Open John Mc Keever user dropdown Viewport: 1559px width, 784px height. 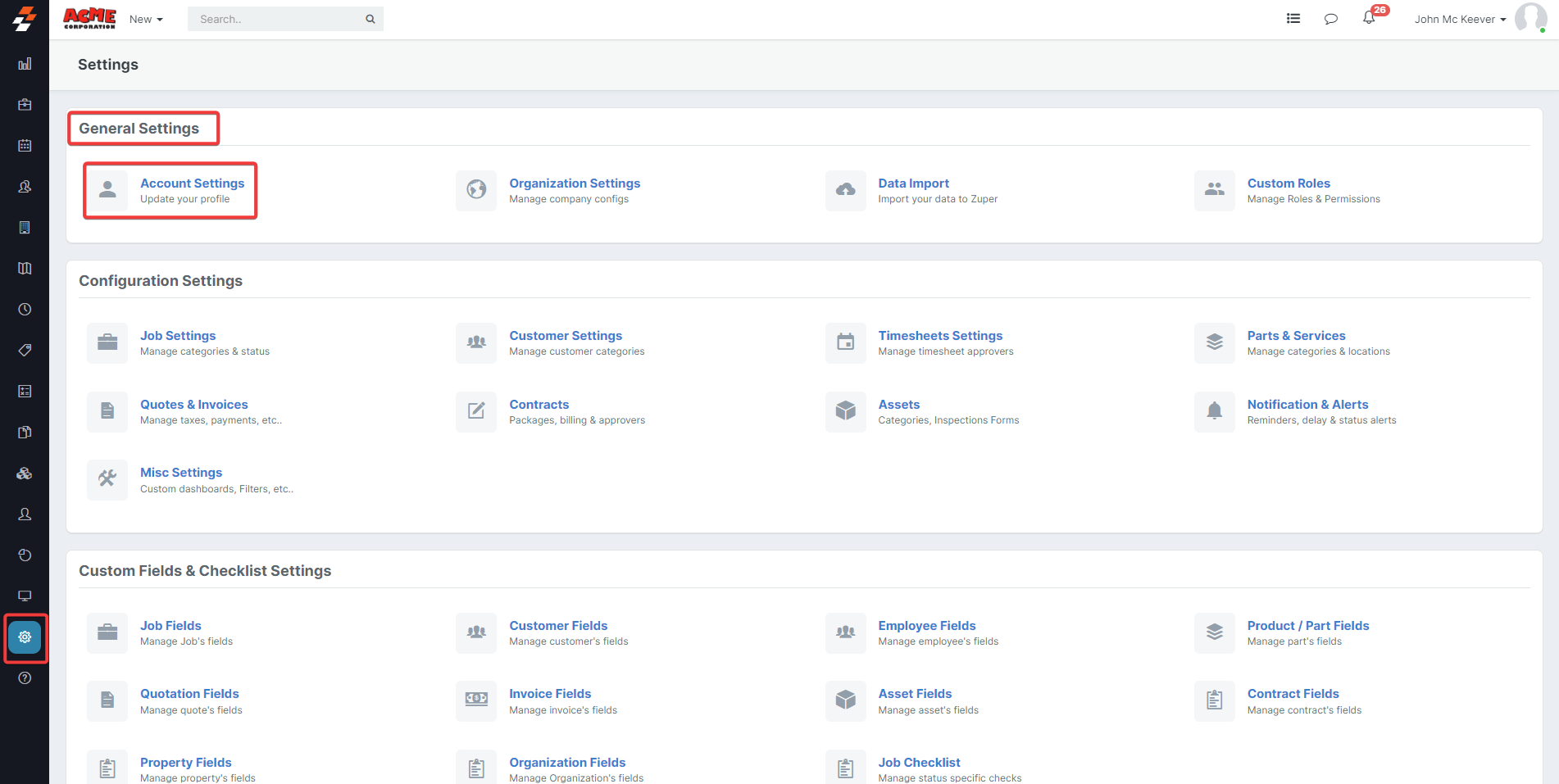click(x=1460, y=19)
